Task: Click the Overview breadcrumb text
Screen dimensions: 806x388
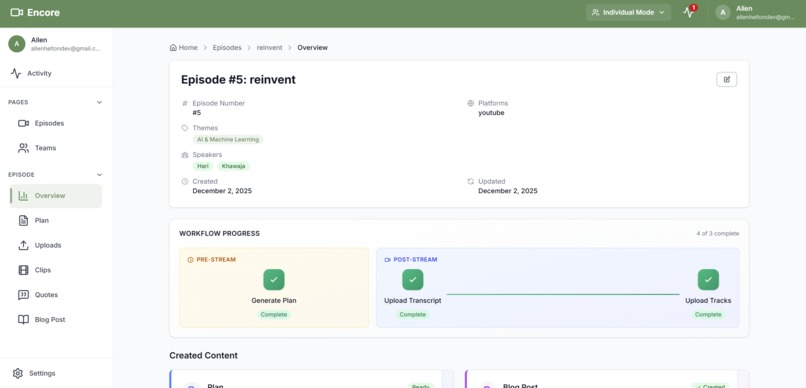Action: click(313, 47)
